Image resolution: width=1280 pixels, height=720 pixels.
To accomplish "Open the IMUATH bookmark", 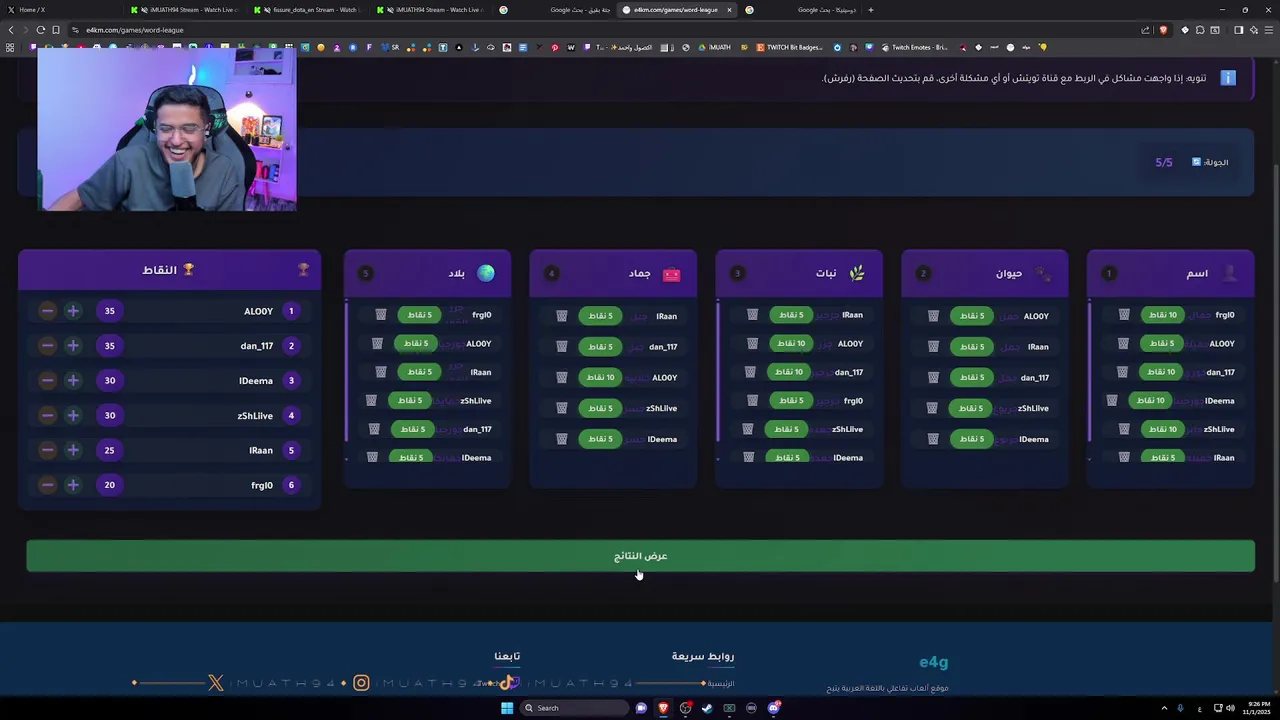I will tap(714, 47).
